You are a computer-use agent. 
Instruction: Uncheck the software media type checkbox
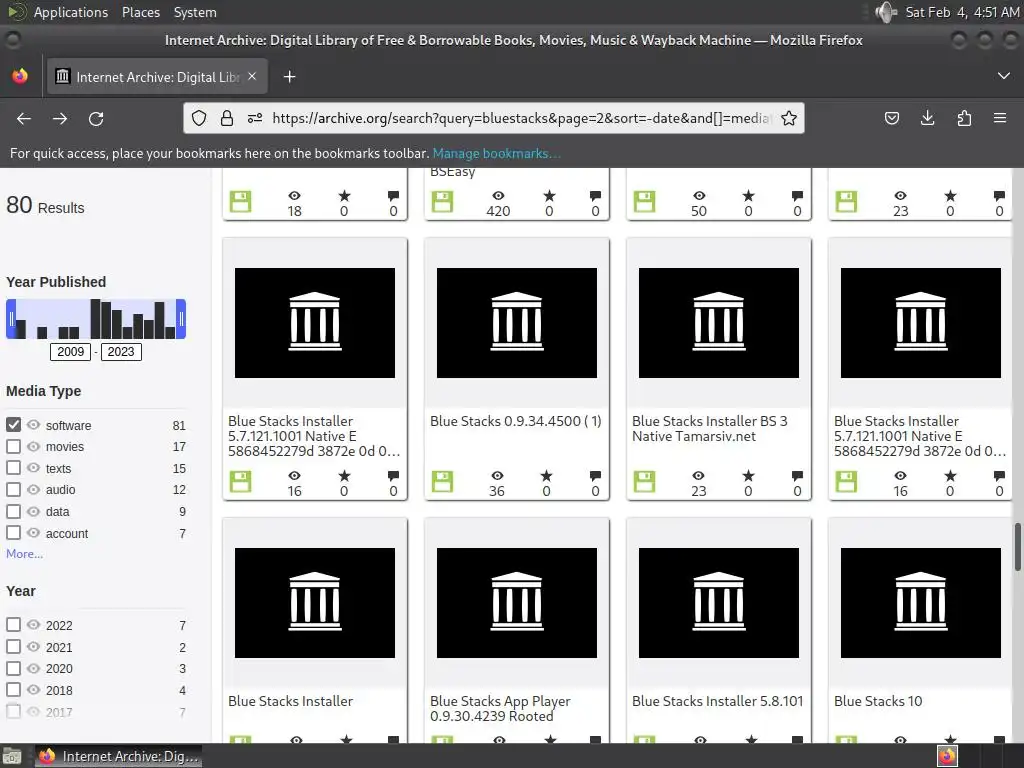tap(14, 424)
